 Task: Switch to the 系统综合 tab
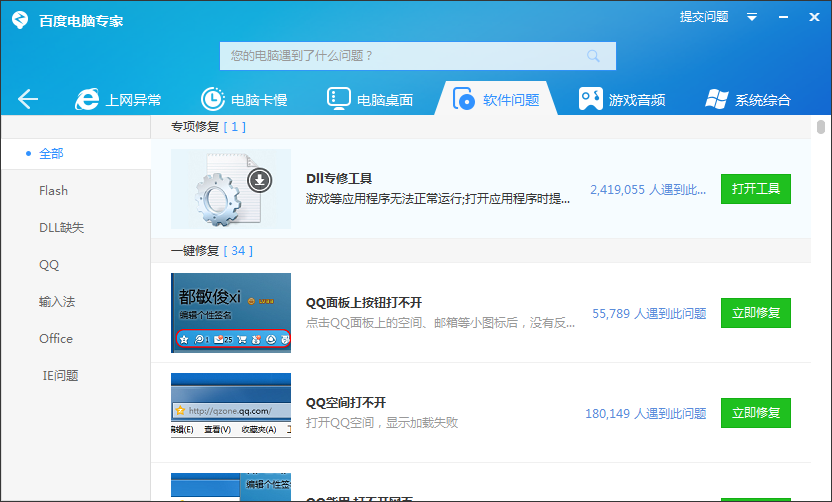748,99
